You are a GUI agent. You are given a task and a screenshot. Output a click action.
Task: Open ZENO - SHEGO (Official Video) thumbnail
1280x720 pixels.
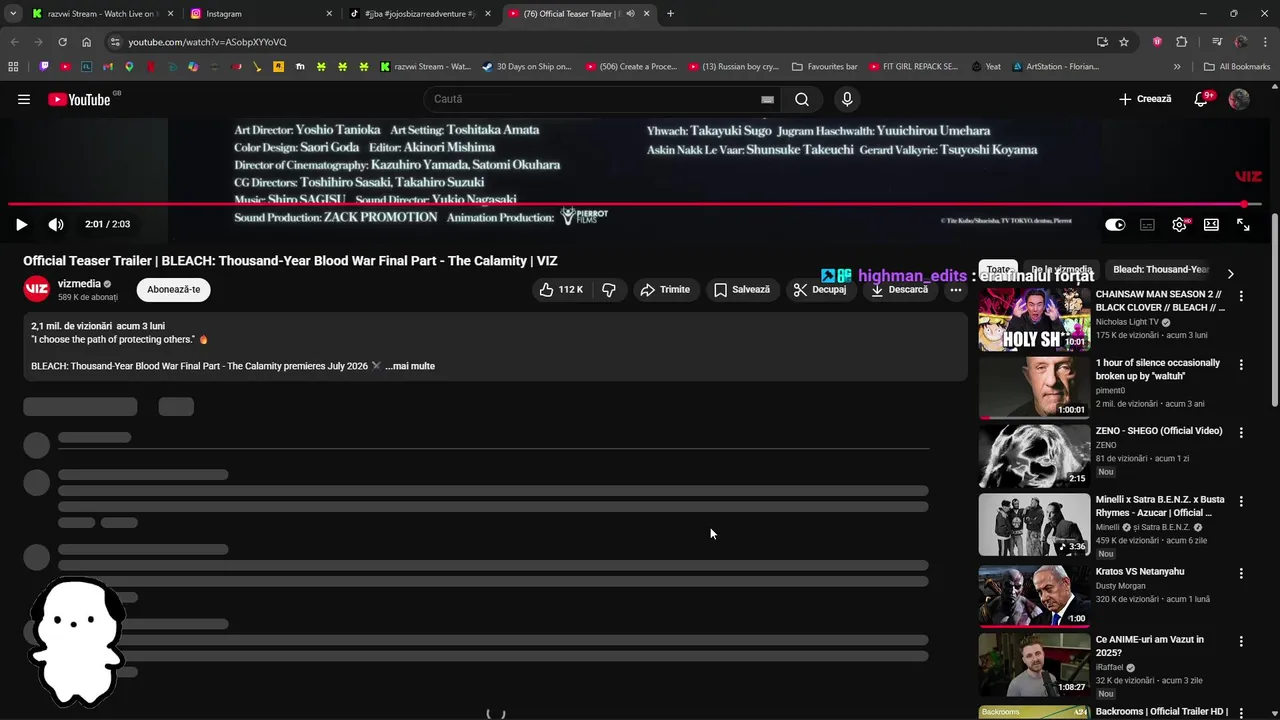(x=1034, y=456)
